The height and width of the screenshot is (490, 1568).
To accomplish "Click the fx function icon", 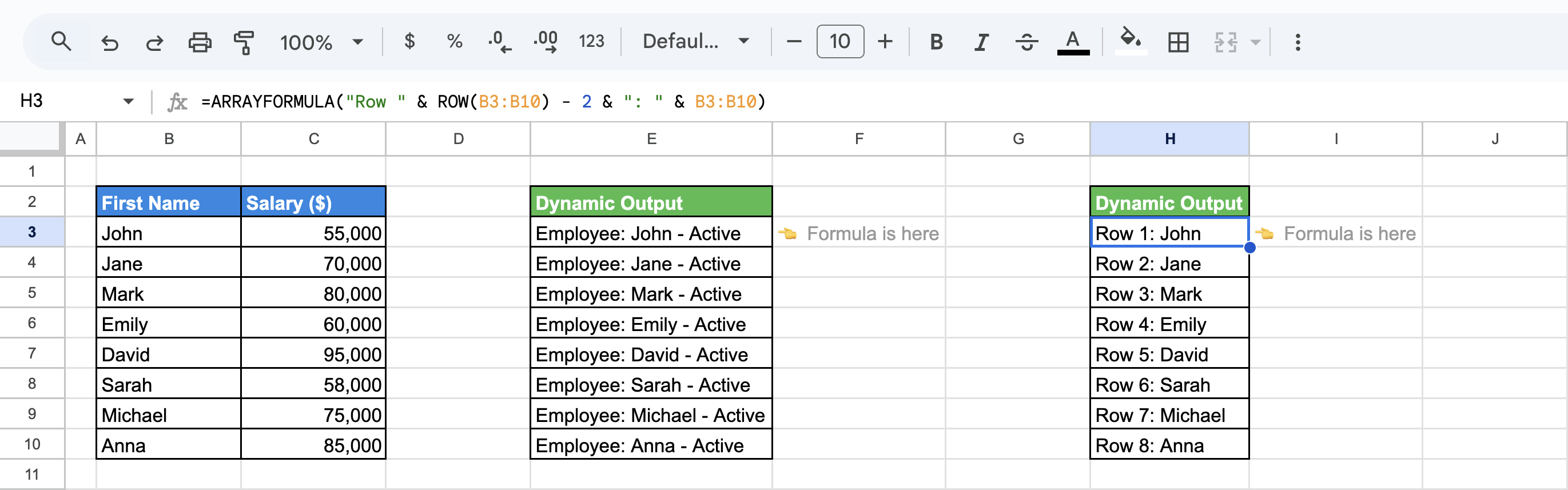I will 177,102.
